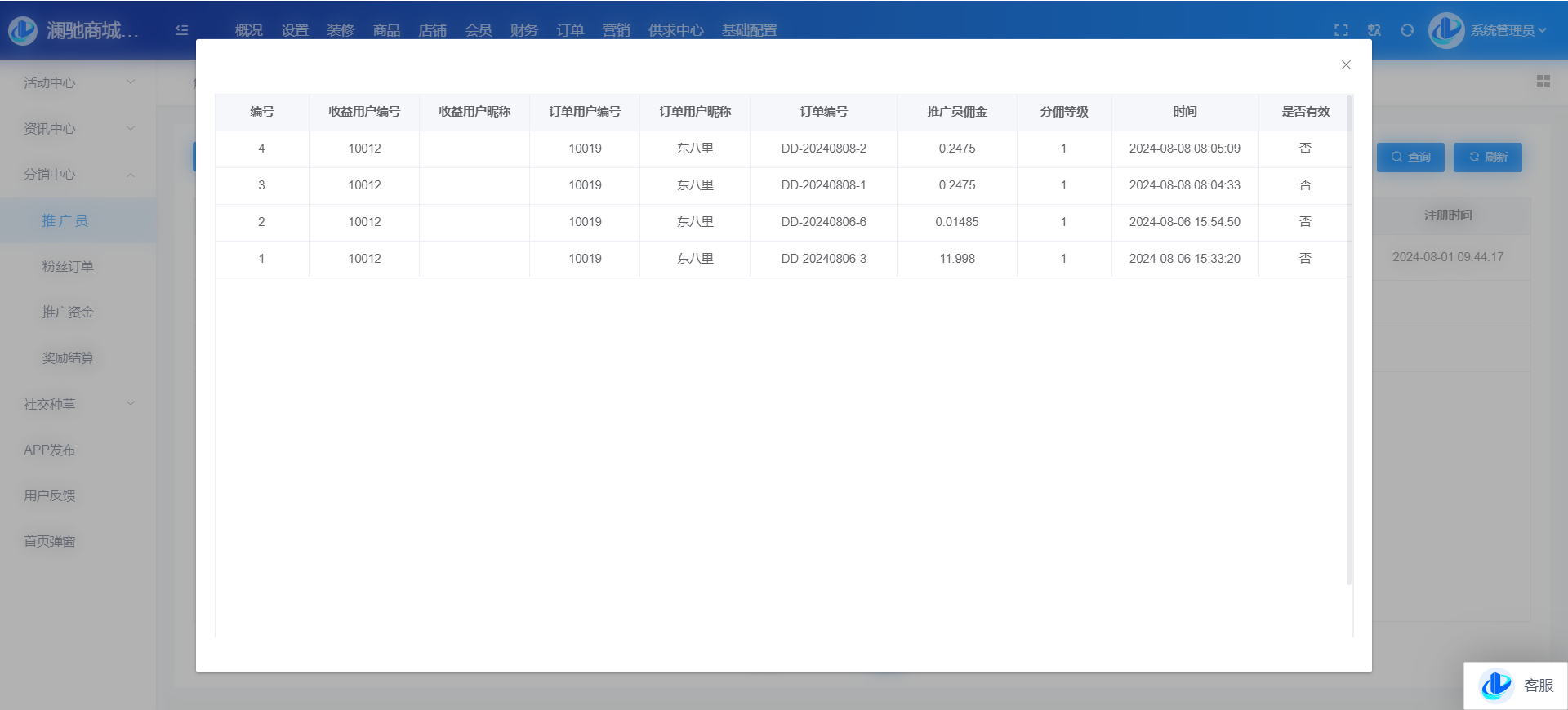Open the 系统管理员 user dropdown
Viewport: 1568px width, 710px height.
pos(1508,30)
